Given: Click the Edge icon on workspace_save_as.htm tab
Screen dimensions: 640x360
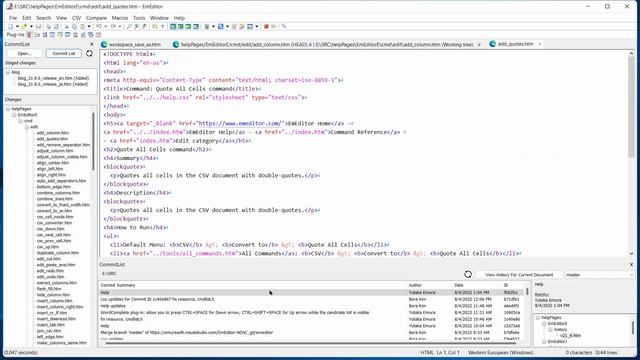Looking at the screenshot, I should (x=104, y=44).
